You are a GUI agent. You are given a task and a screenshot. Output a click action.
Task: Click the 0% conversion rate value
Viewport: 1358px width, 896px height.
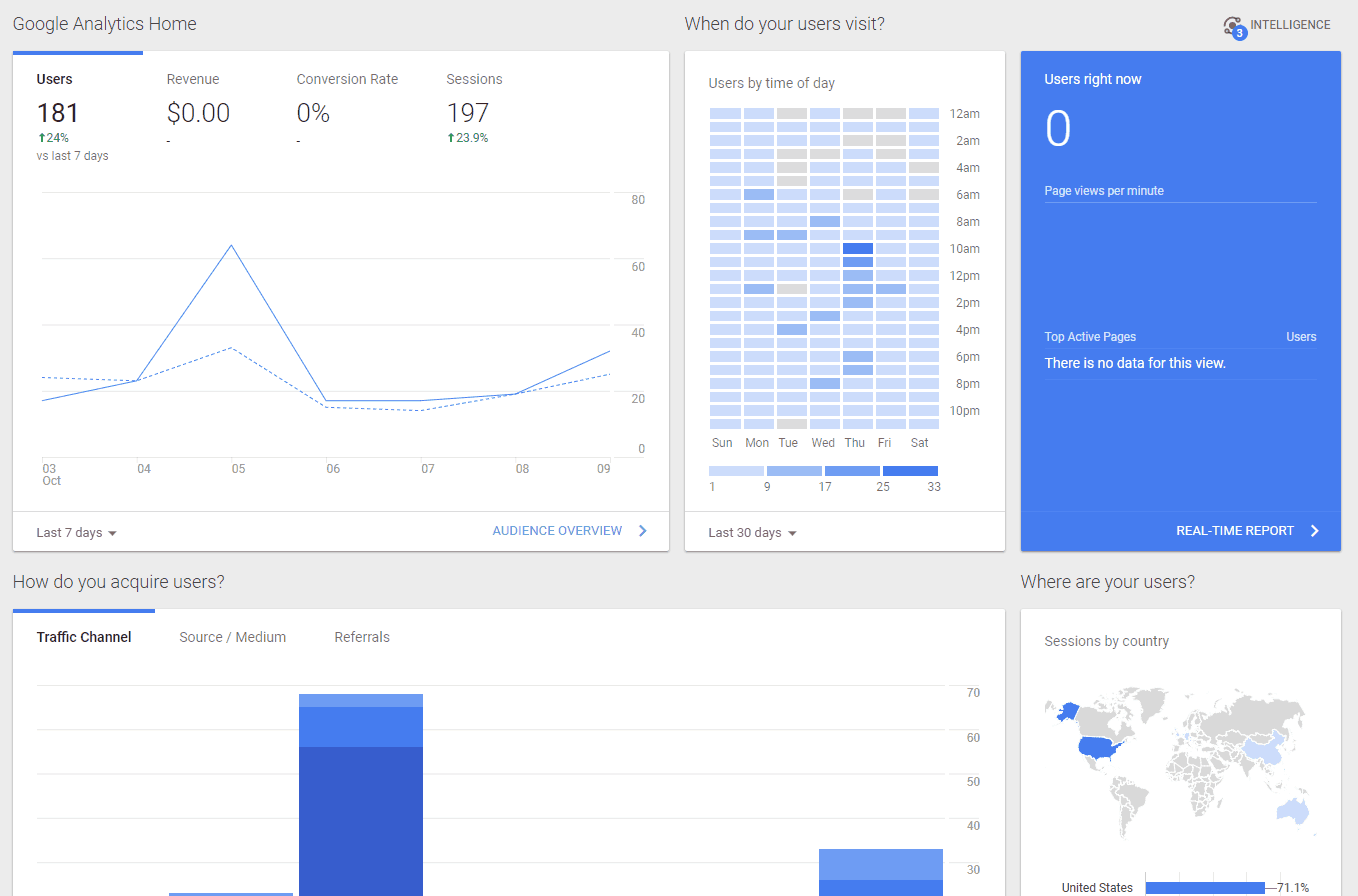tap(313, 113)
